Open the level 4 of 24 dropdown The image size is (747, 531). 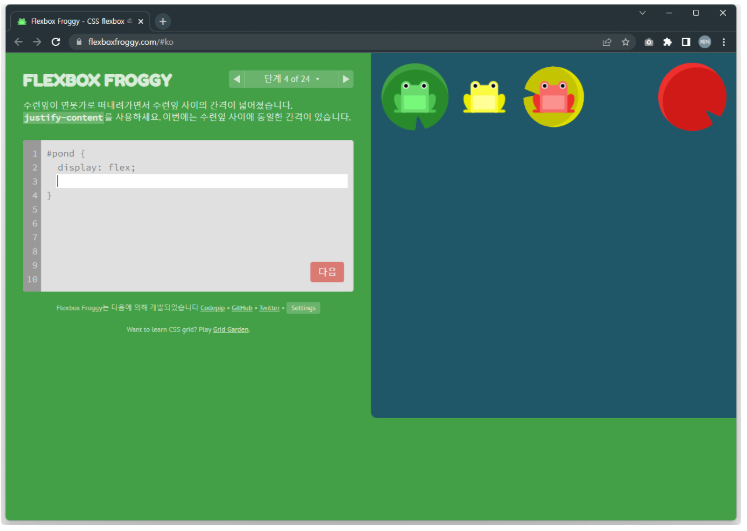pos(292,79)
